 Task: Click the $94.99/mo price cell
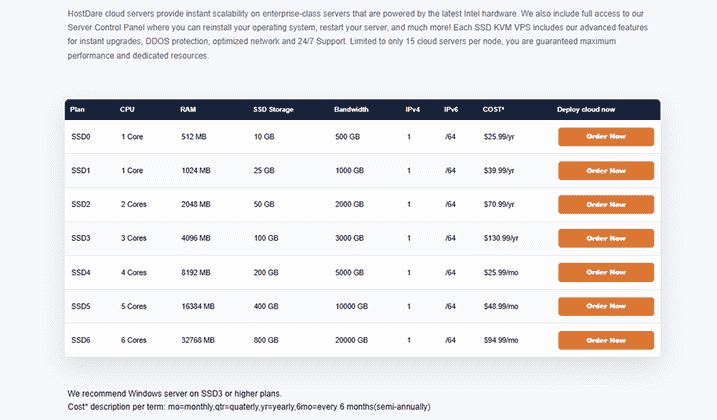(501, 340)
